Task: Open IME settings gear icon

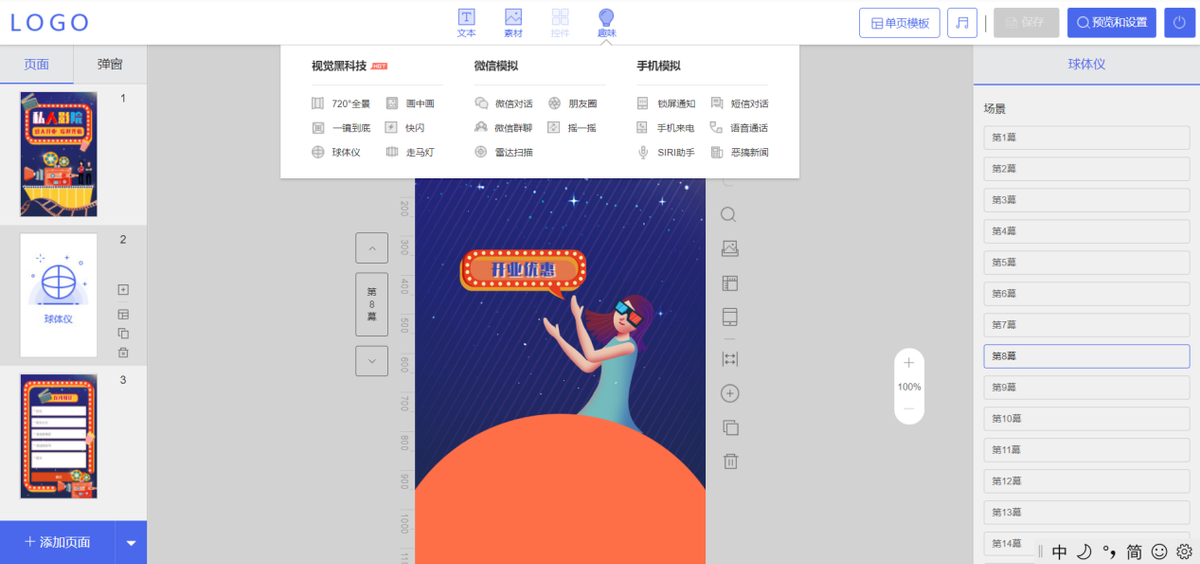Action: pos(1185,551)
